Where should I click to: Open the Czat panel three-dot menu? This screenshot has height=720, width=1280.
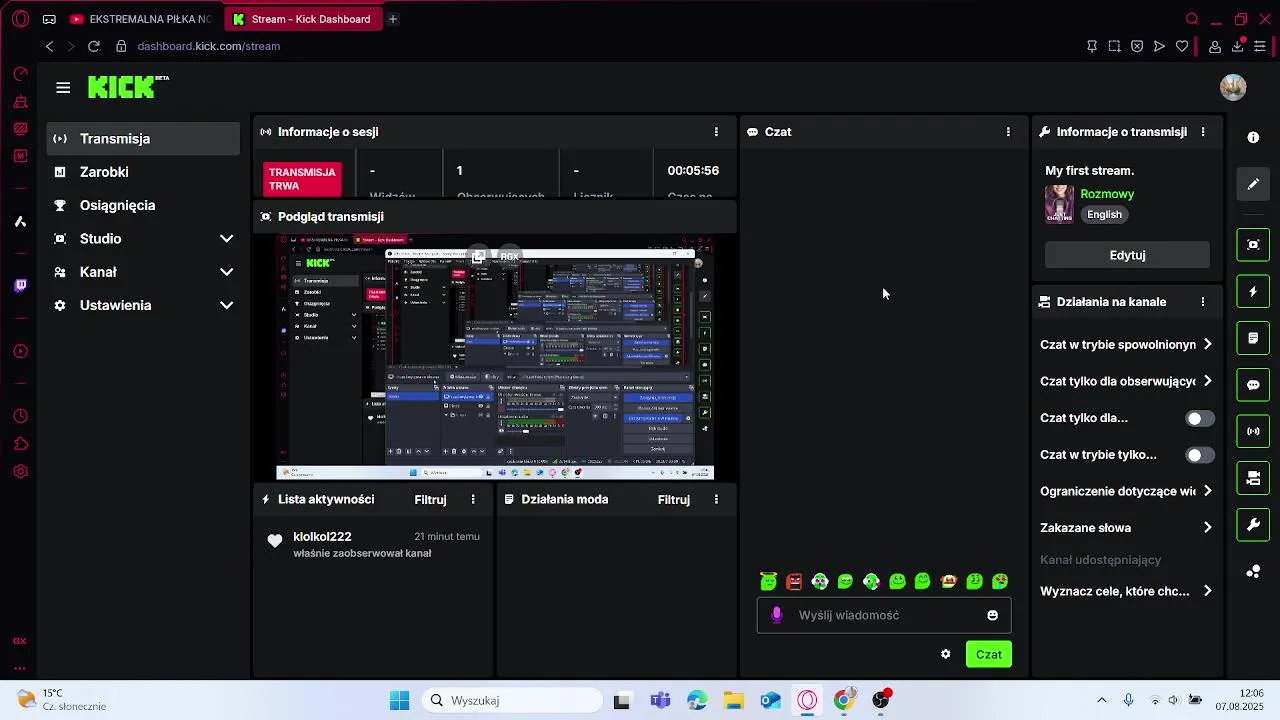[1008, 132]
